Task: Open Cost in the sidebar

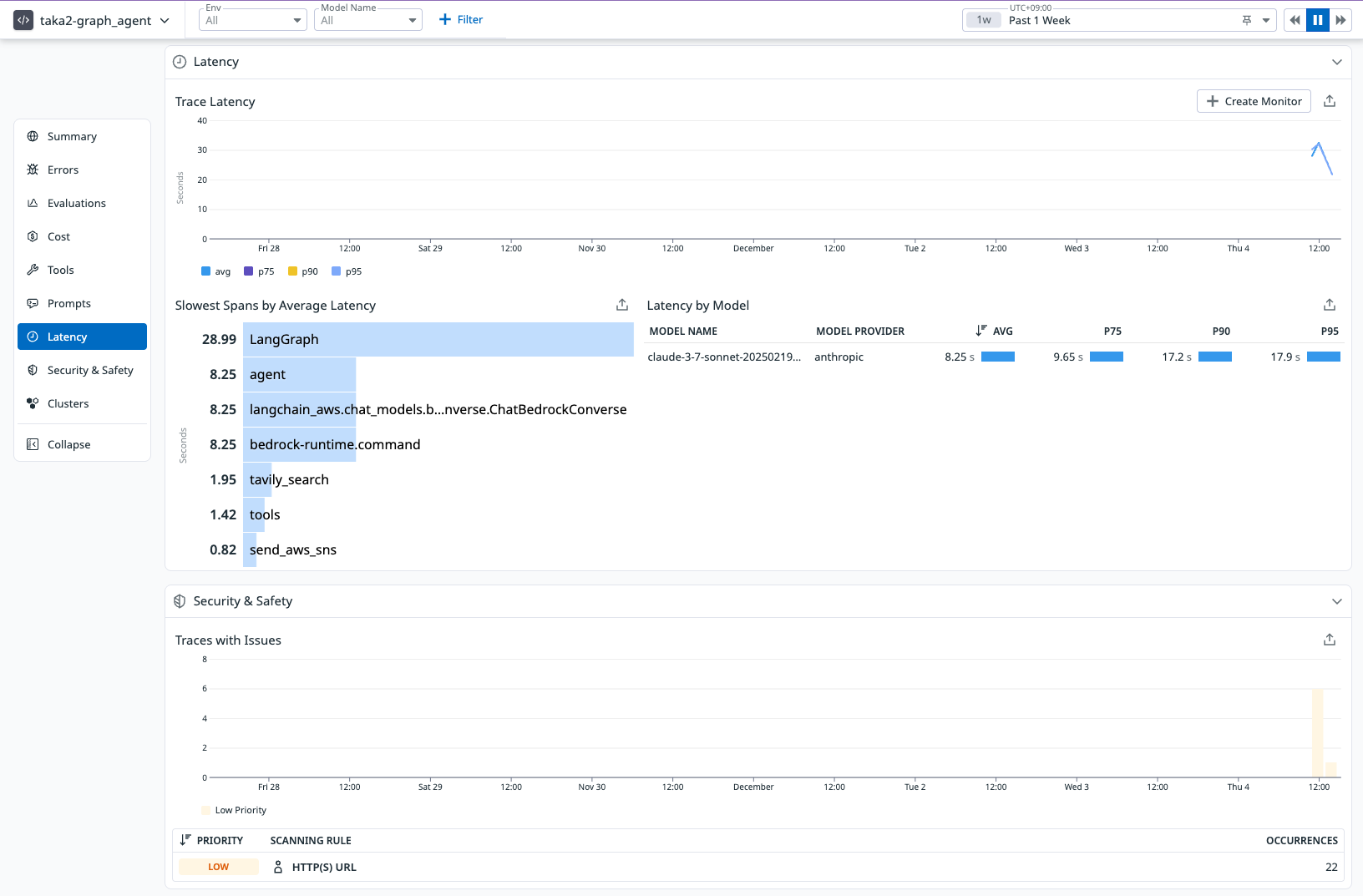Action: click(82, 236)
